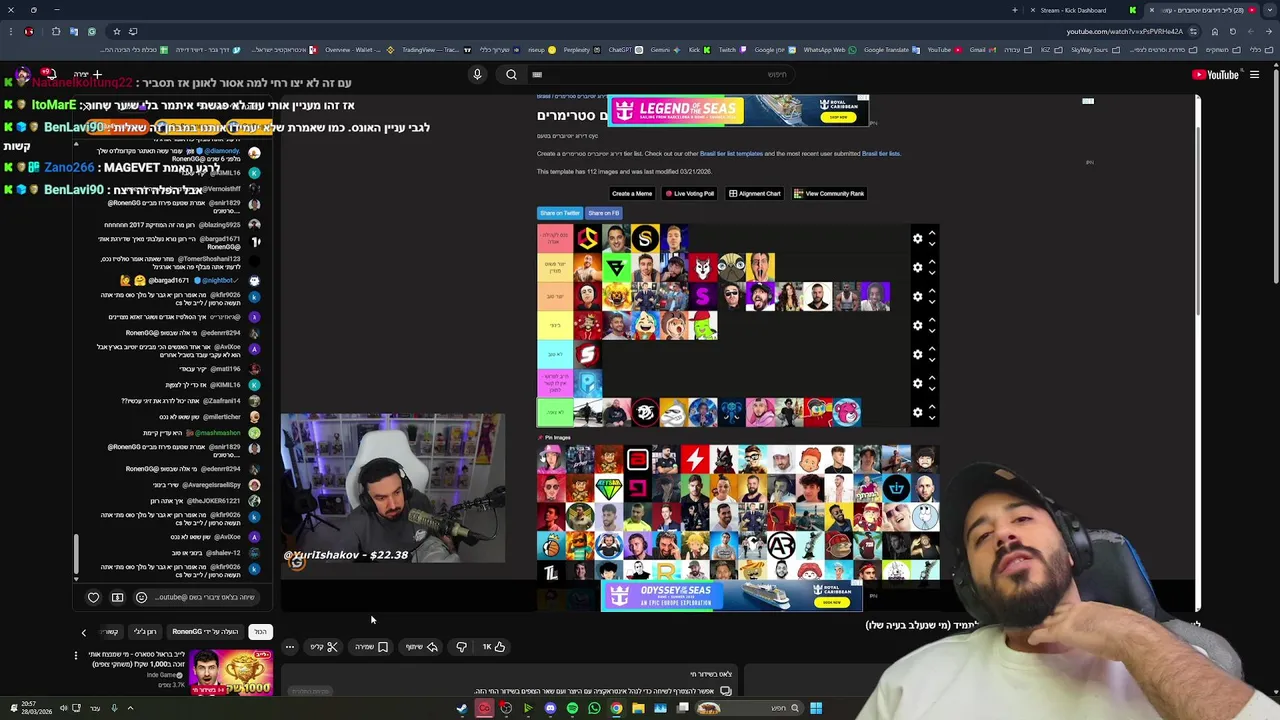Move the green bottom tier row down arrow
The height and width of the screenshot is (720, 1280).
[932, 417]
